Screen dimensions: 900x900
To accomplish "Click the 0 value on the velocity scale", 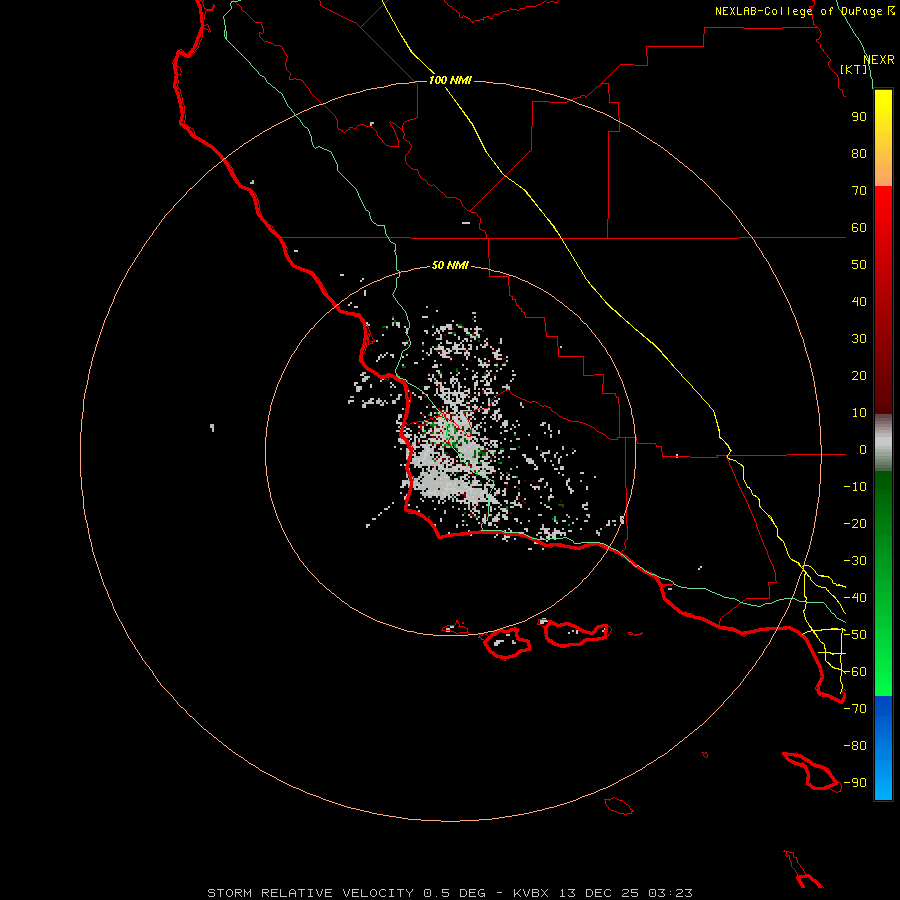I will [863, 450].
